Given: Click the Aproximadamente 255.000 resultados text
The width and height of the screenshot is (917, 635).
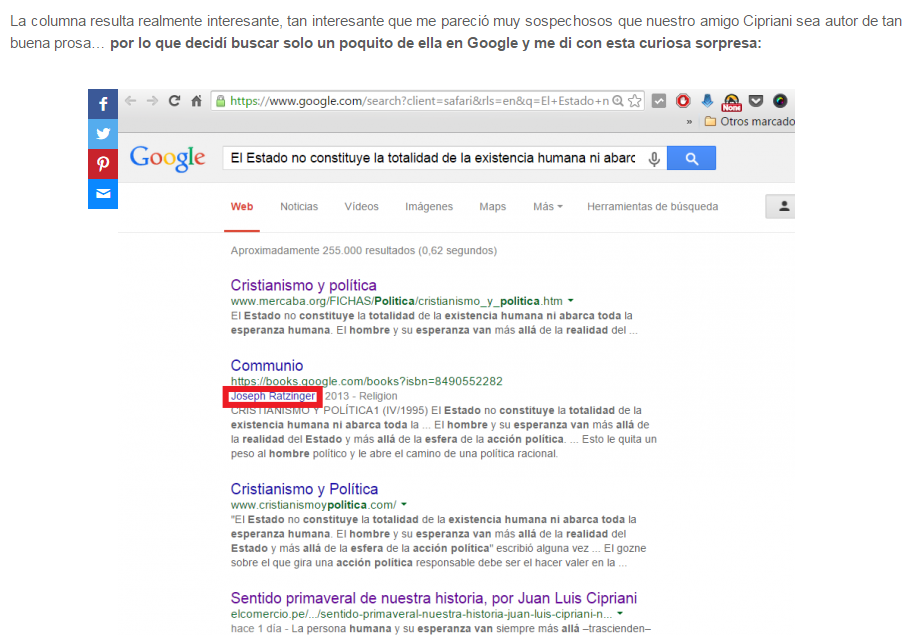Looking at the screenshot, I should (364, 250).
